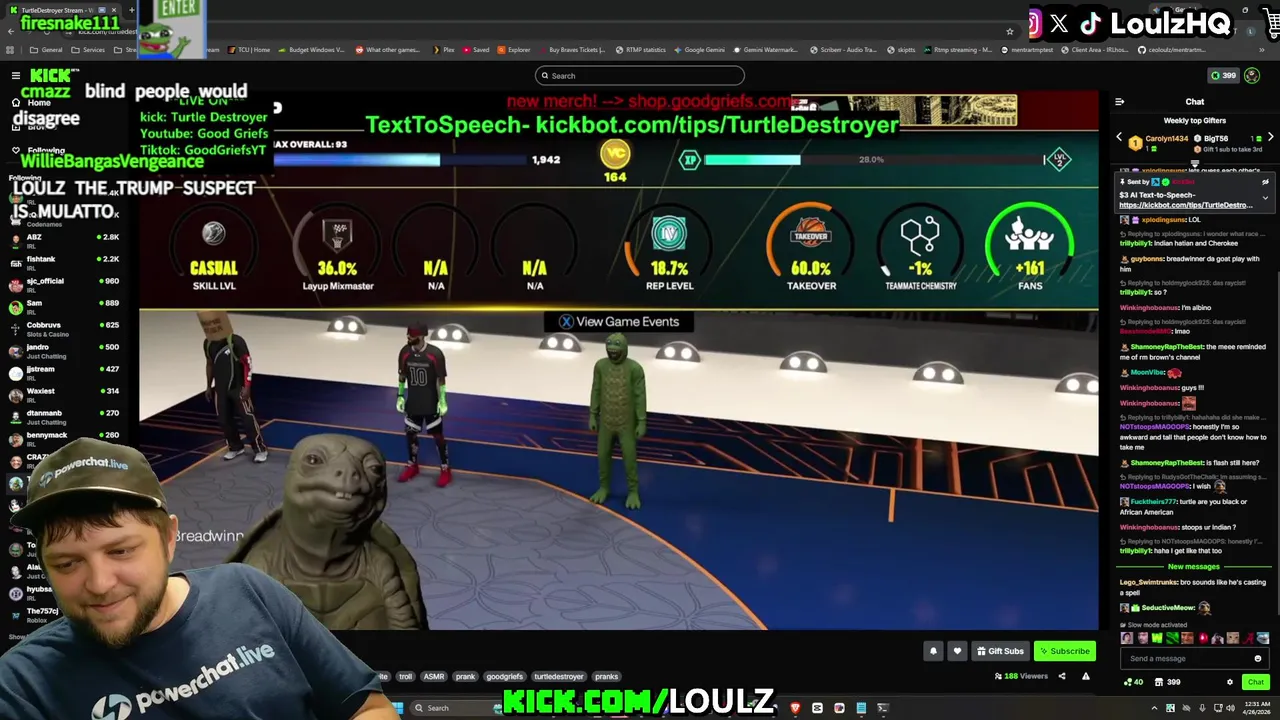Open channel points balance showing 40
The height and width of the screenshot is (720, 1280).
(x=1133, y=682)
